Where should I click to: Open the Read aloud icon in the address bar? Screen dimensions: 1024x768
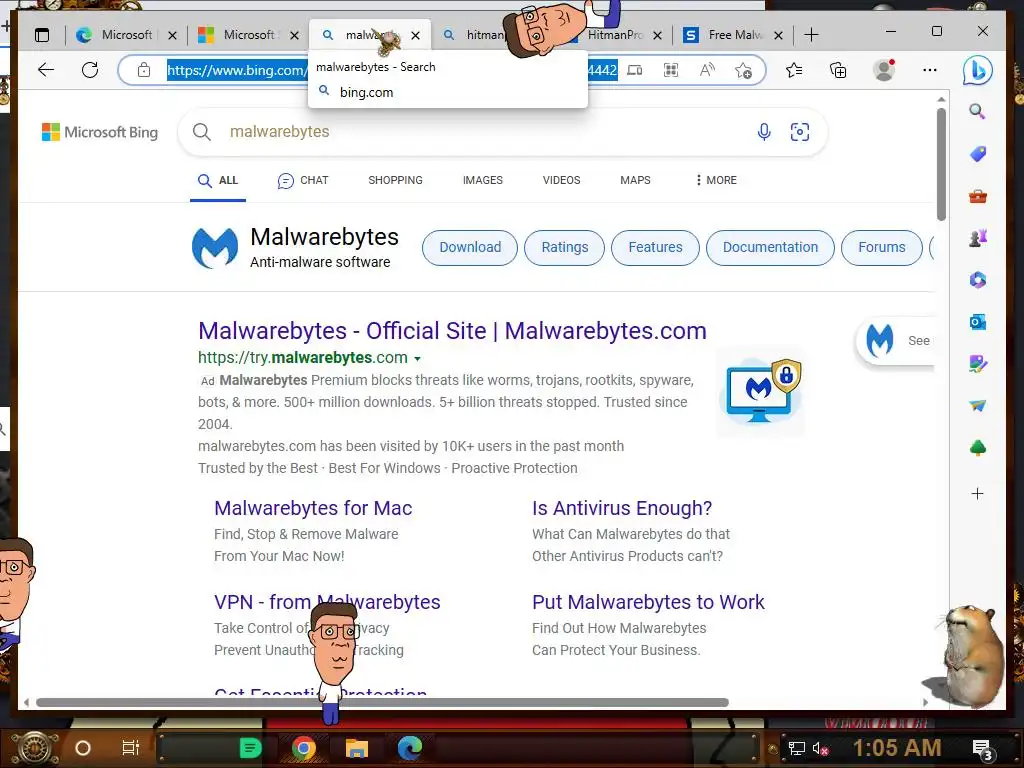tap(707, 70)
